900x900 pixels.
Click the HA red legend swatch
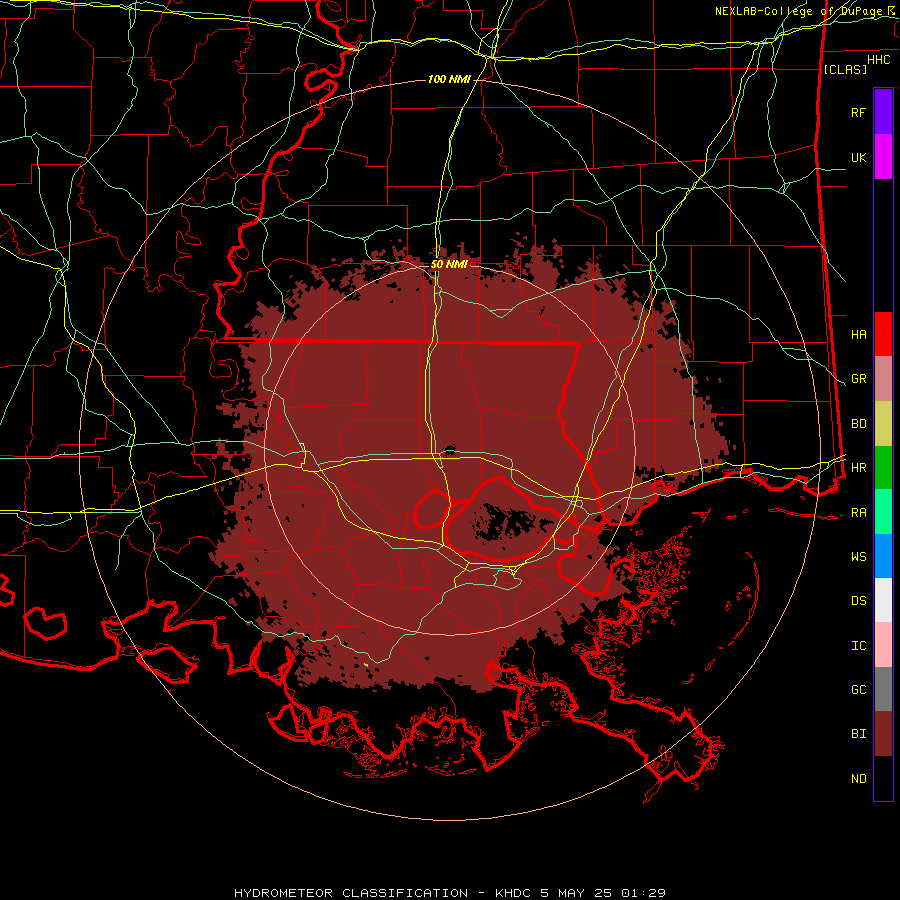pyautogui.click(x=883, y=334)
